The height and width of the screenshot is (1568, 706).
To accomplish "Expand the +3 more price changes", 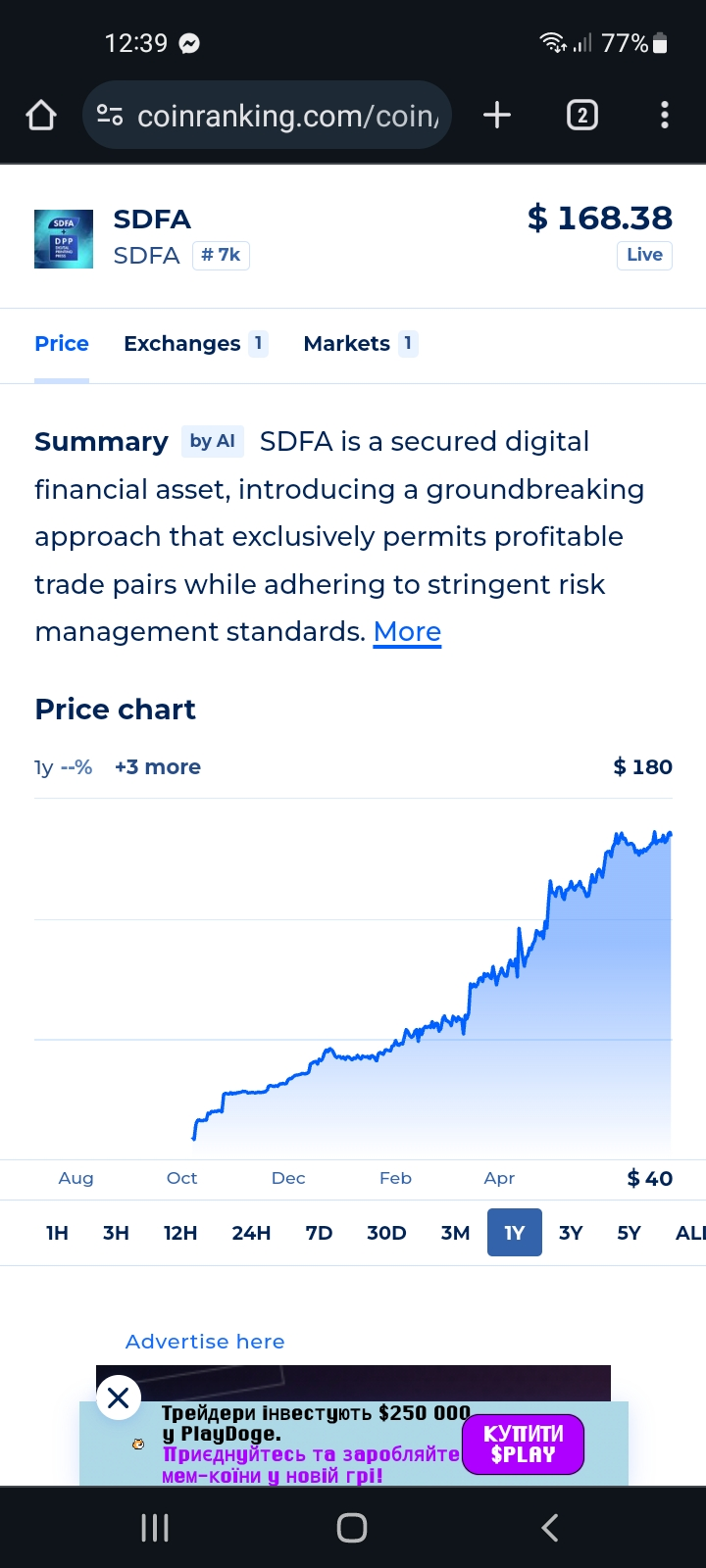I will 158,767.
